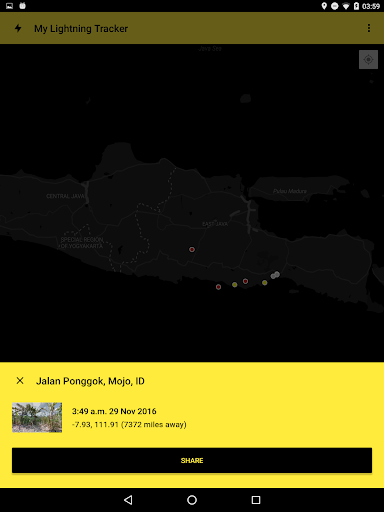Select the leftmost coastal red strike marker

click(218, 287)
